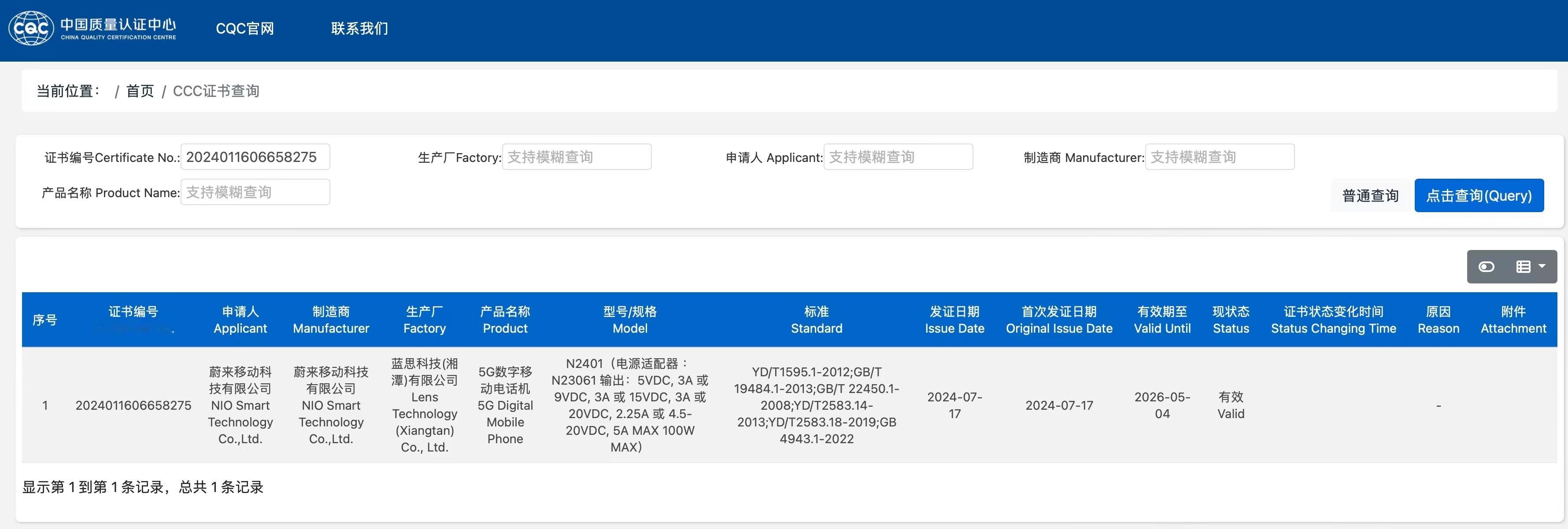1568x529 pixels.
Task: Click Product column header
Action: (505, 320)
